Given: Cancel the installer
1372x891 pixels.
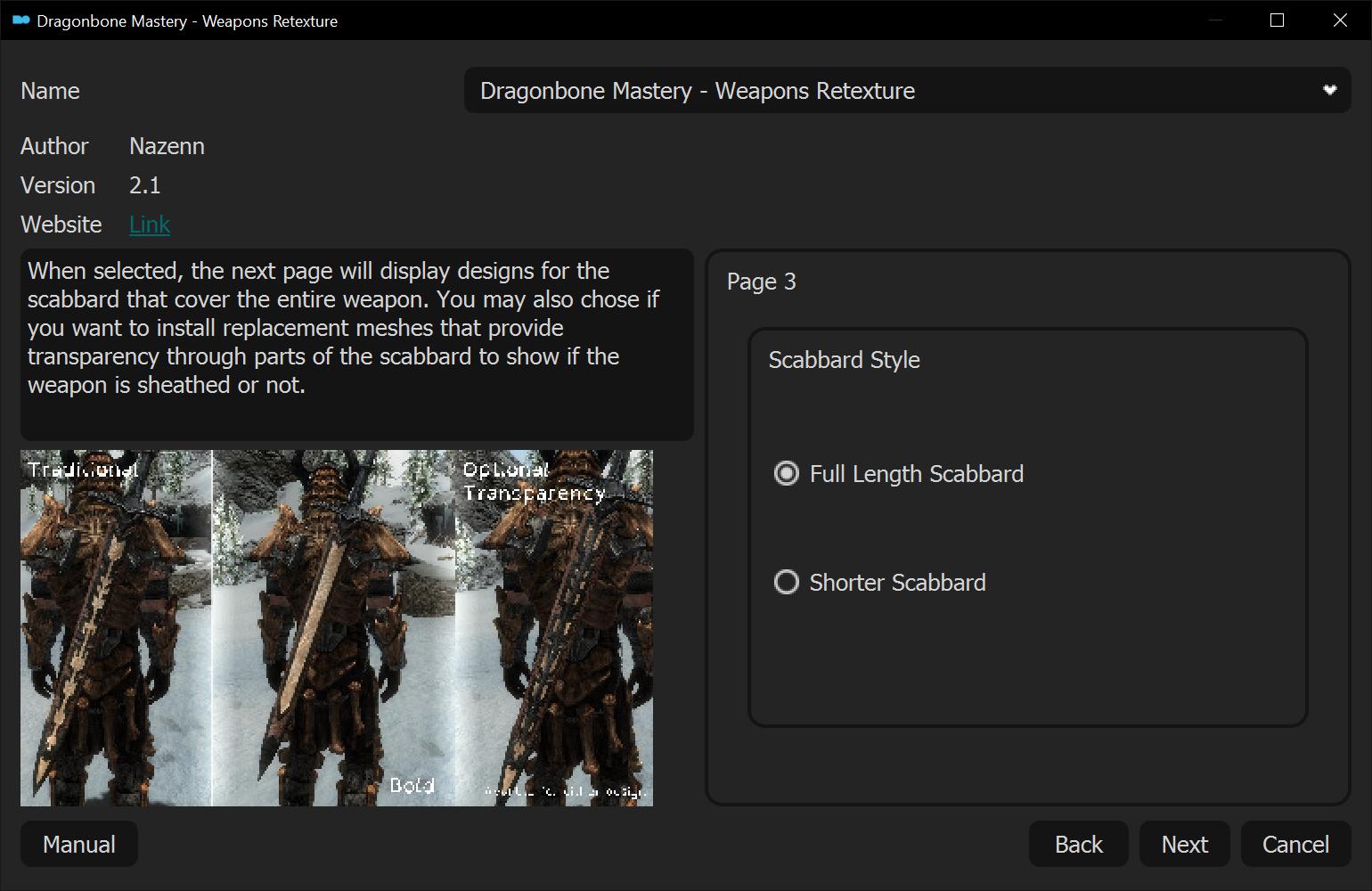Looking at the screenshot, I should point(1296,845).
